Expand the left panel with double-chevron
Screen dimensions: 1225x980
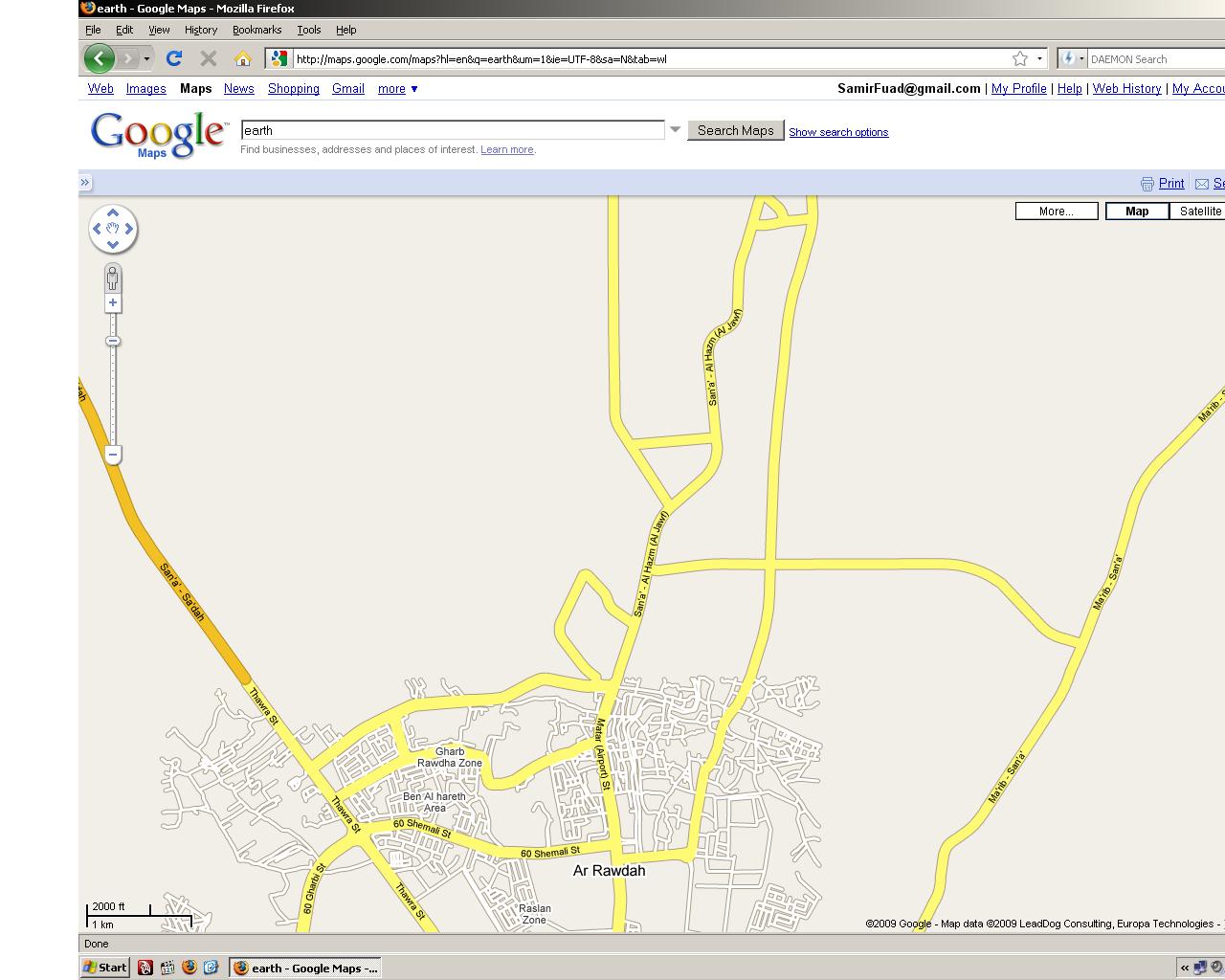[x=85, y=182]
